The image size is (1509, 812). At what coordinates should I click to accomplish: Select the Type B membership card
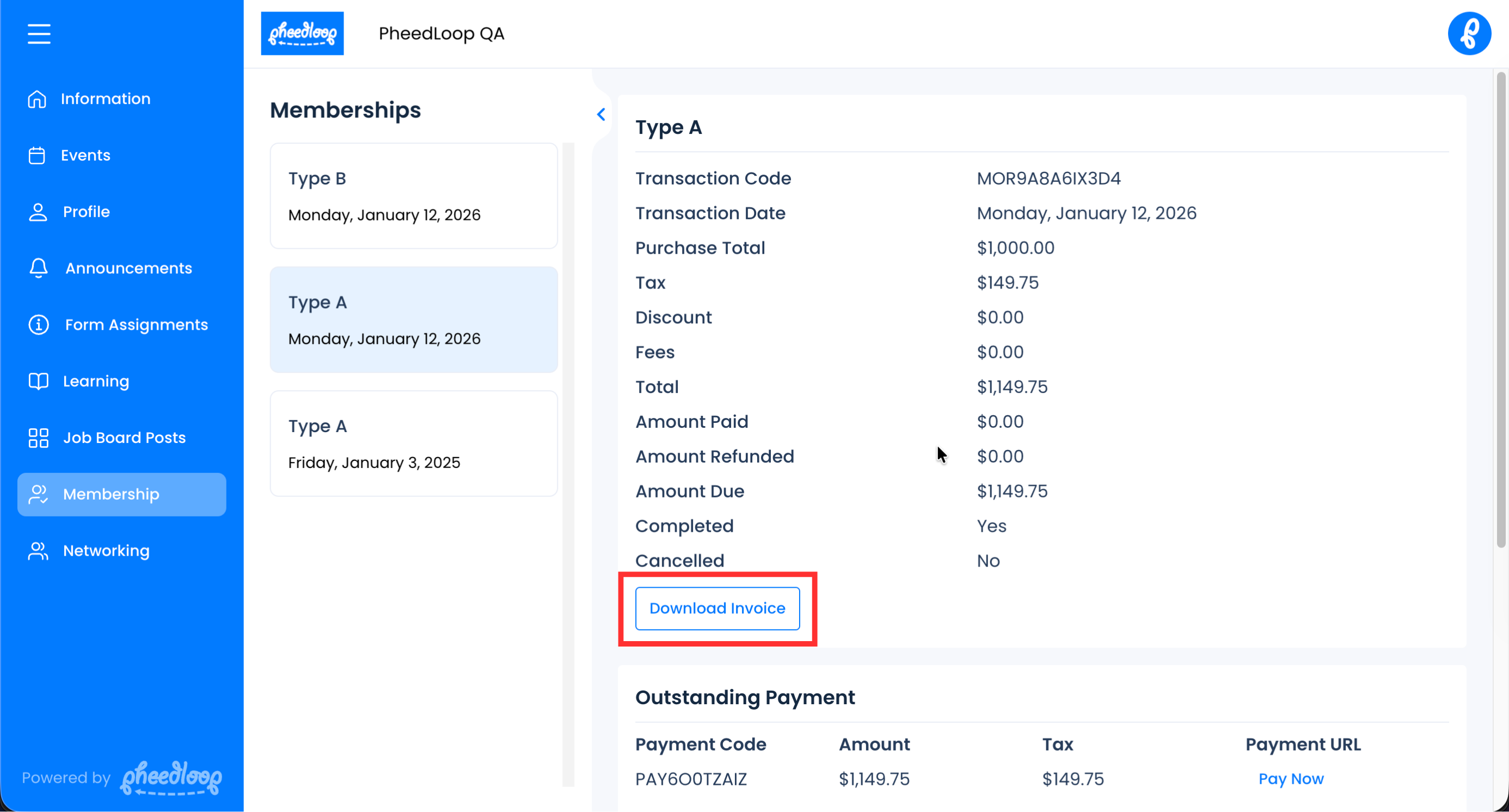[414, 196]
